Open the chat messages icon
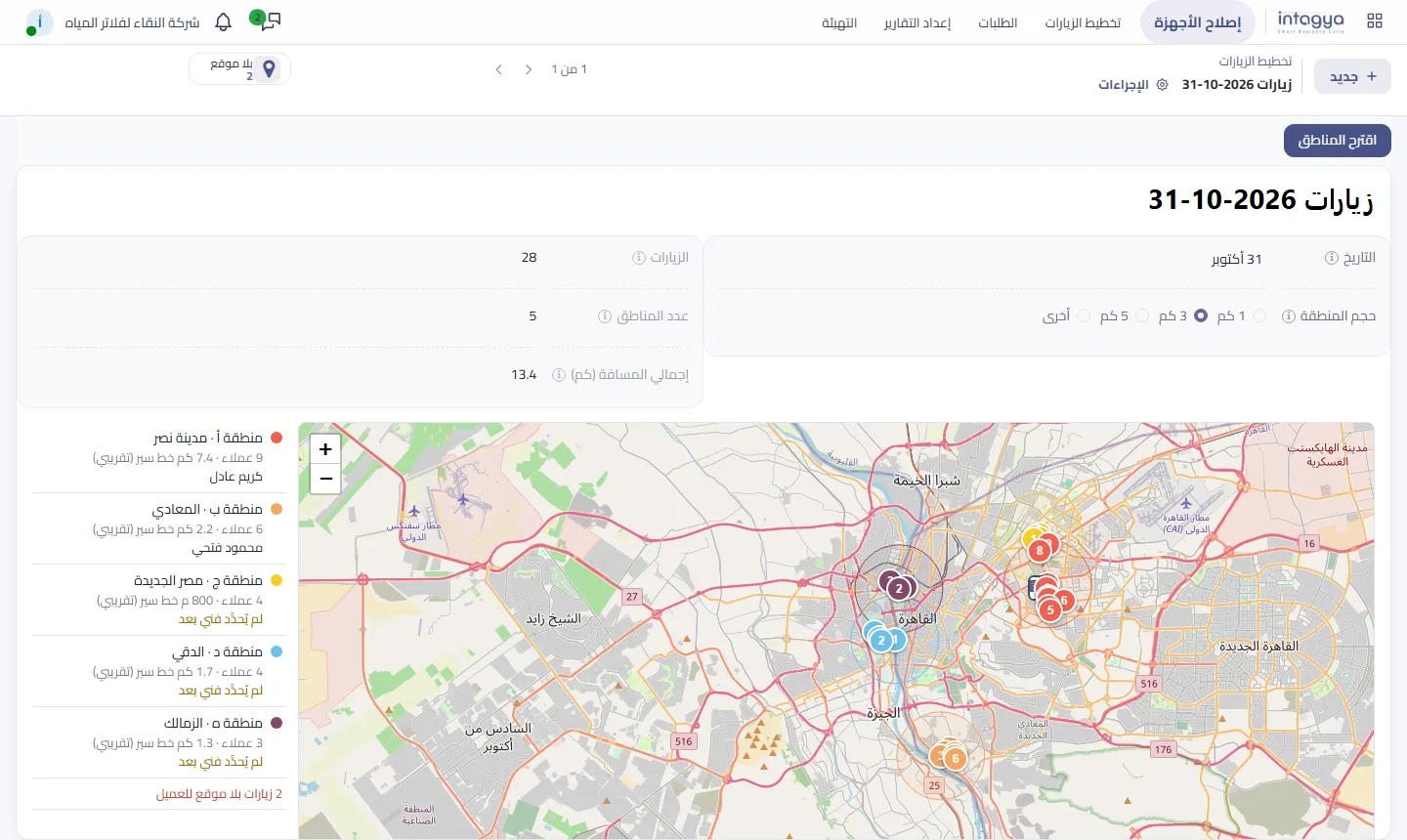This screenshot has width=1407, height=840. coord(271,21)
